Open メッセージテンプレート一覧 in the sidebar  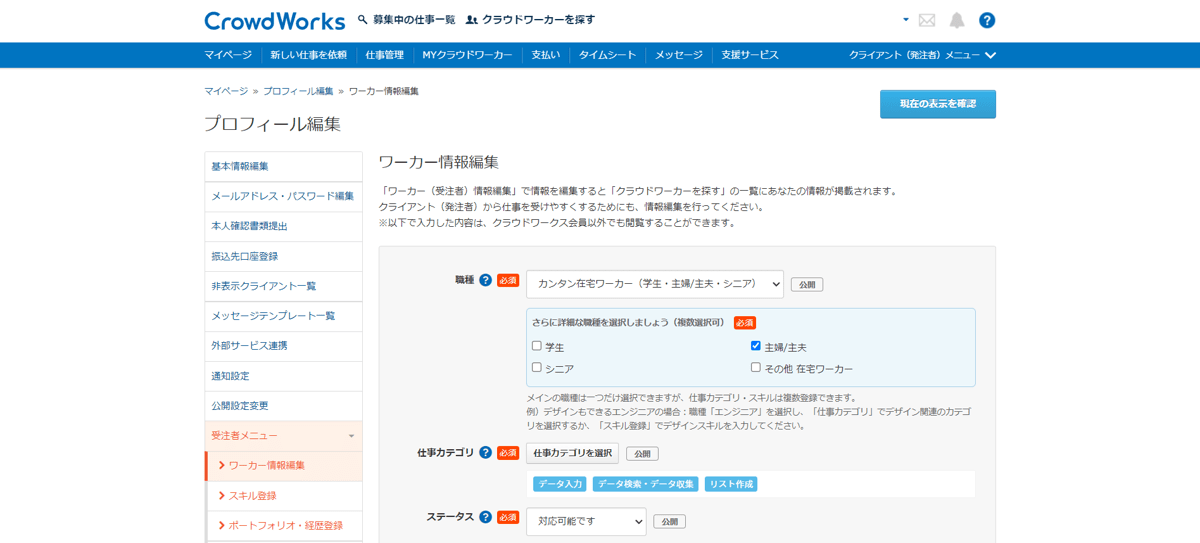(284, 316)
